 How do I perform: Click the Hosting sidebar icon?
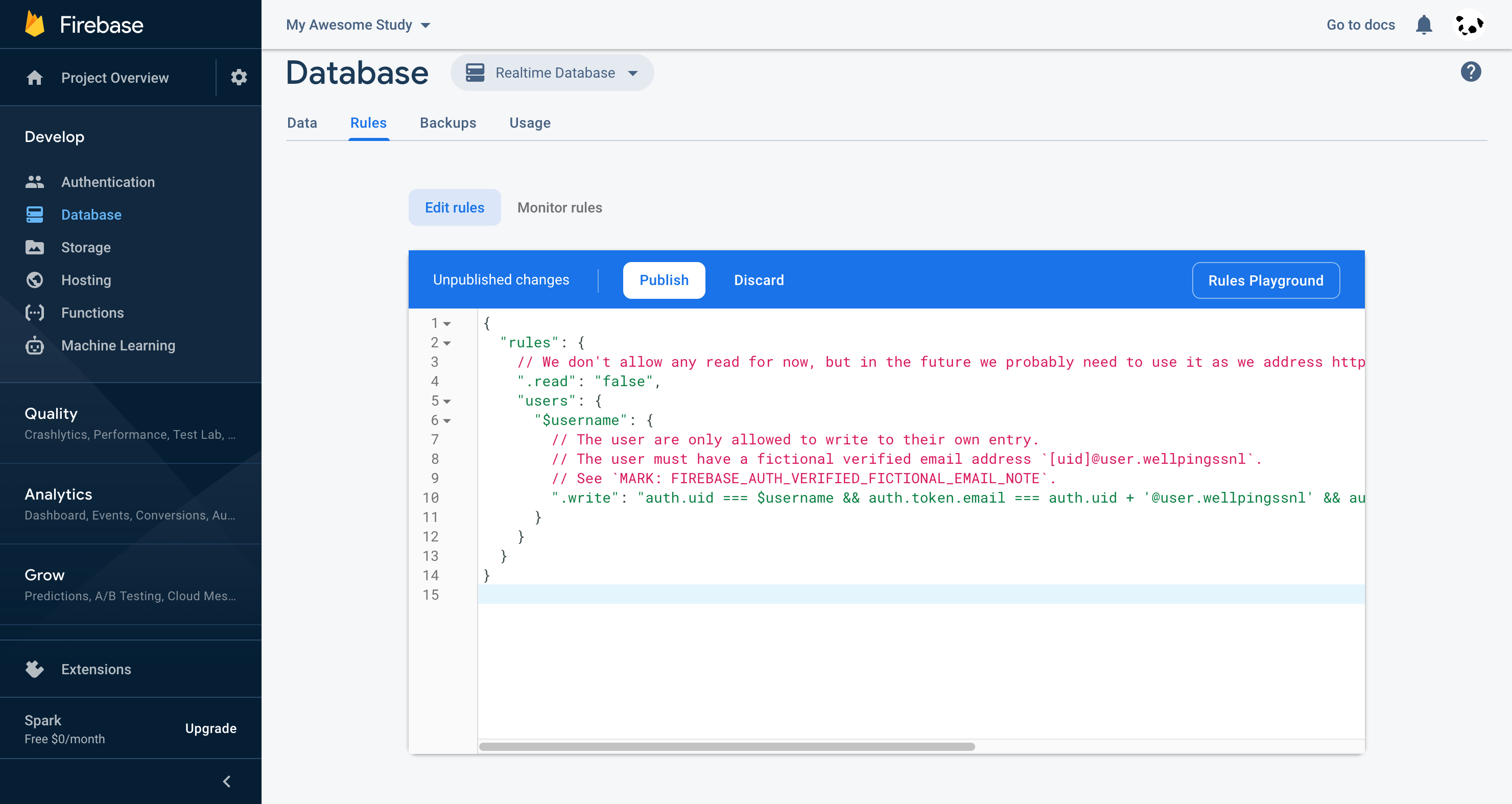click(x=35, y=279)
